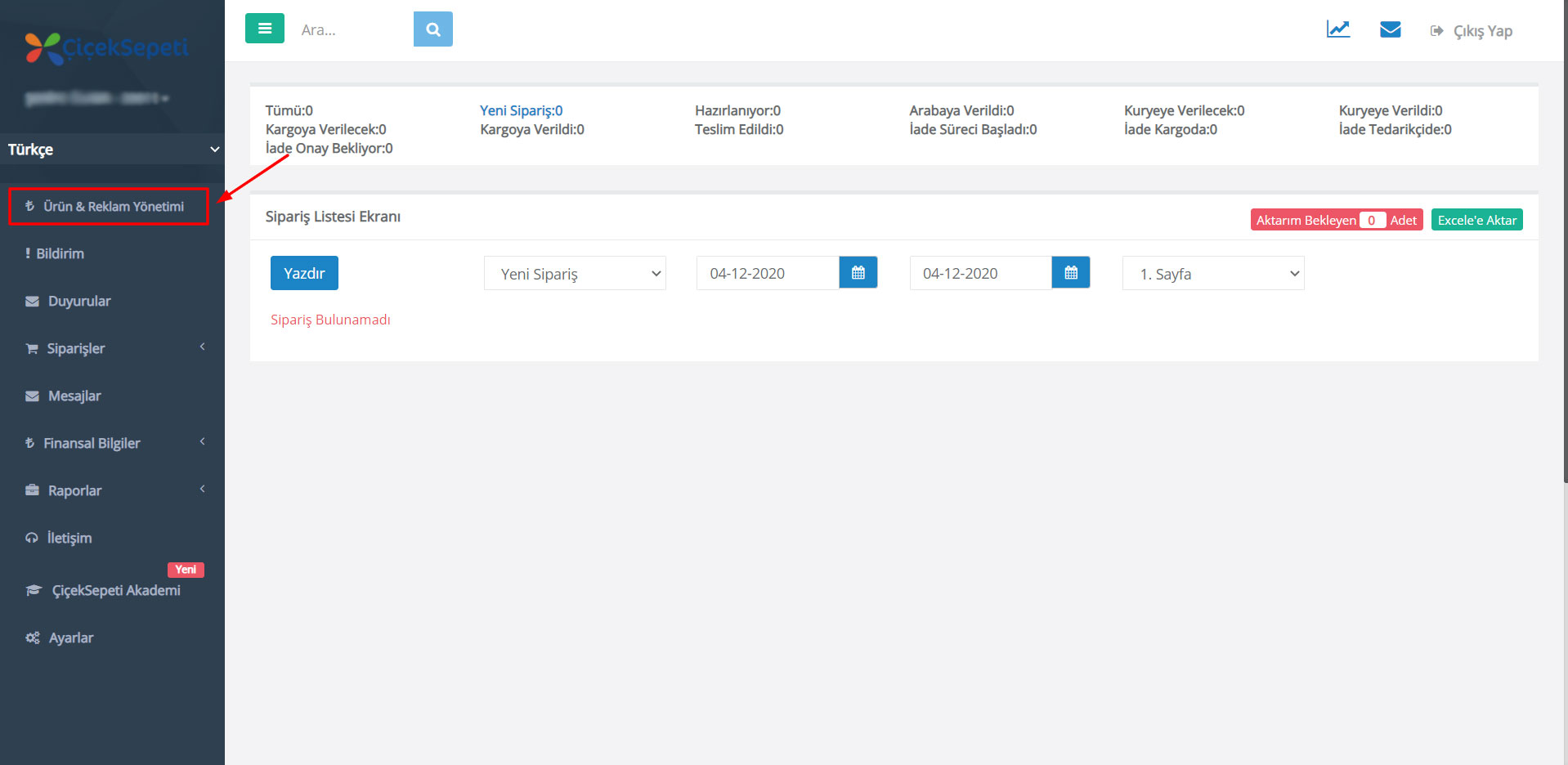This screenshot has height=765, width=1568.
Task: Open the Türkçe language dropdown
Action: 112,150
